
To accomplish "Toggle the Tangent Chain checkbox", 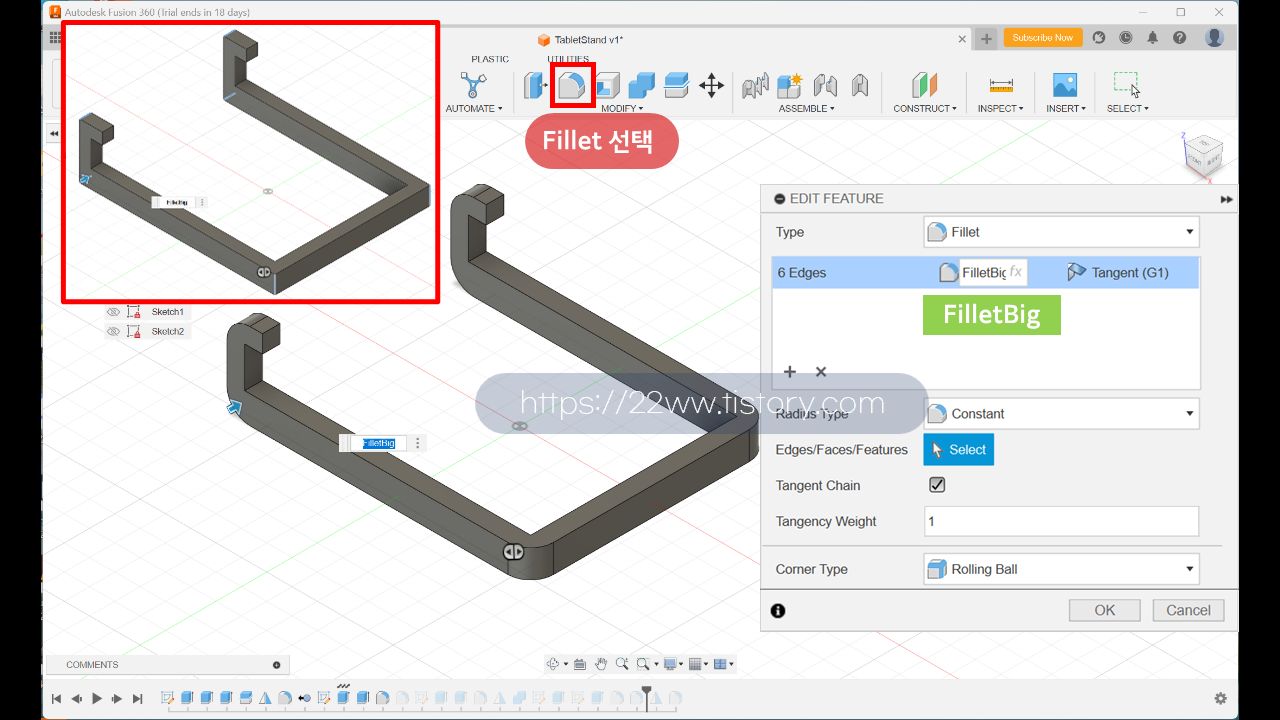I will pyautogui.click(x=937, y=485).
